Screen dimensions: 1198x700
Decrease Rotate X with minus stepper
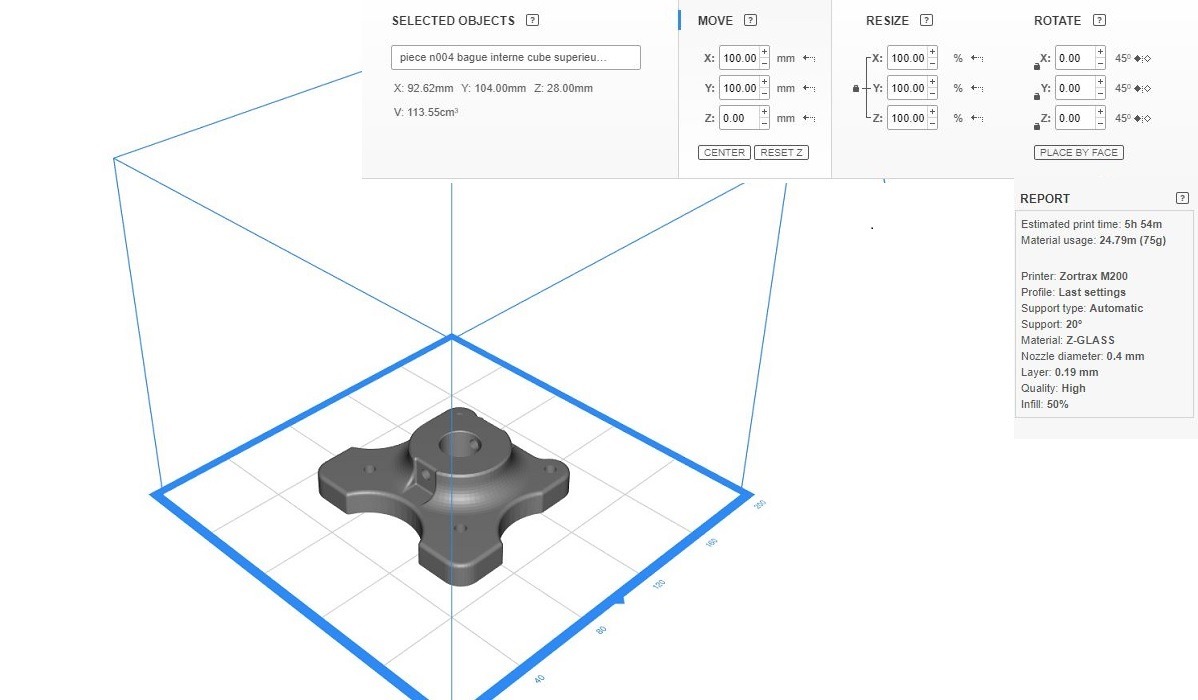pyautogui.click(x=1100, y=63)
